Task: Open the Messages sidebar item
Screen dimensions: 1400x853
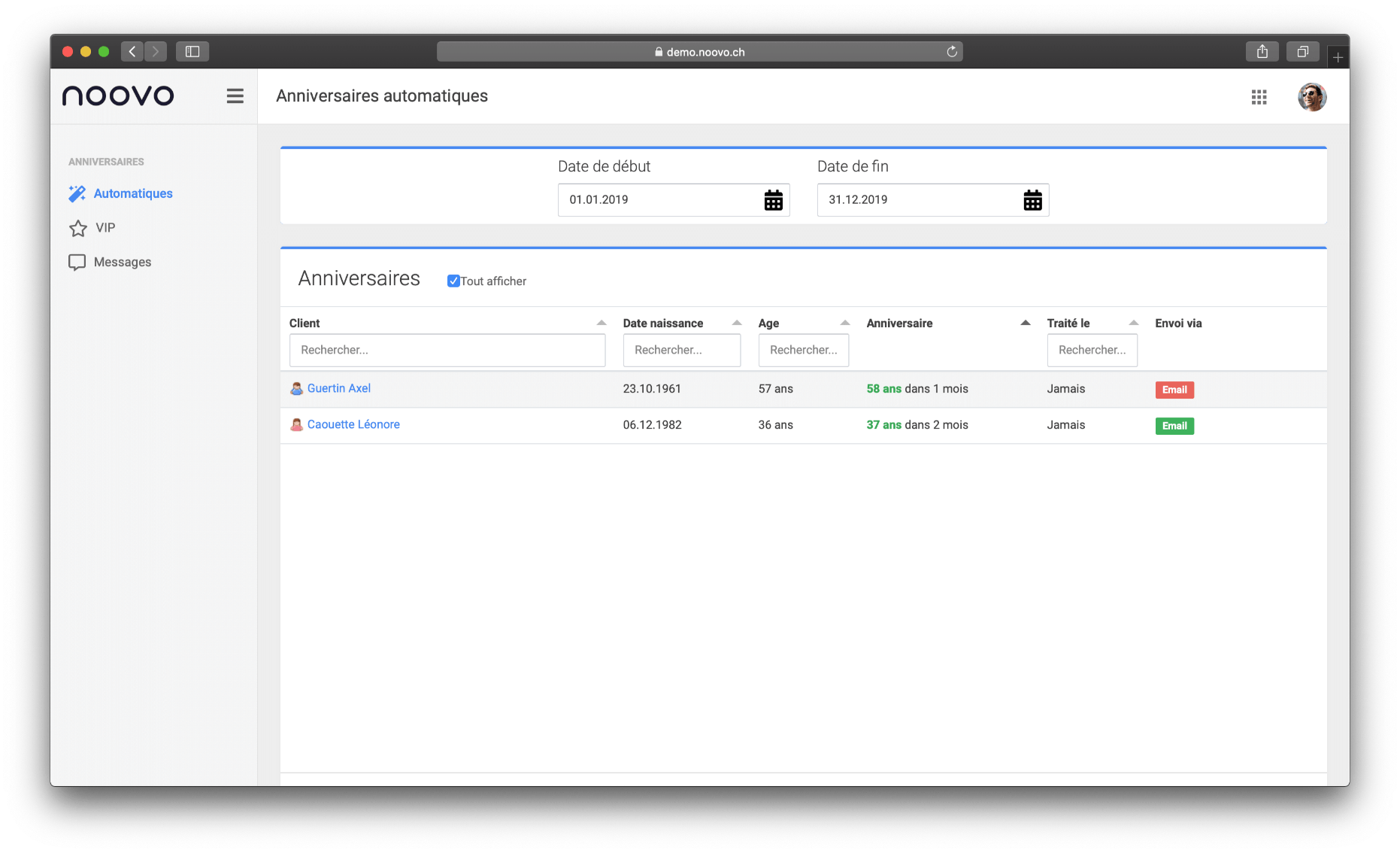Action: (122, 263)
